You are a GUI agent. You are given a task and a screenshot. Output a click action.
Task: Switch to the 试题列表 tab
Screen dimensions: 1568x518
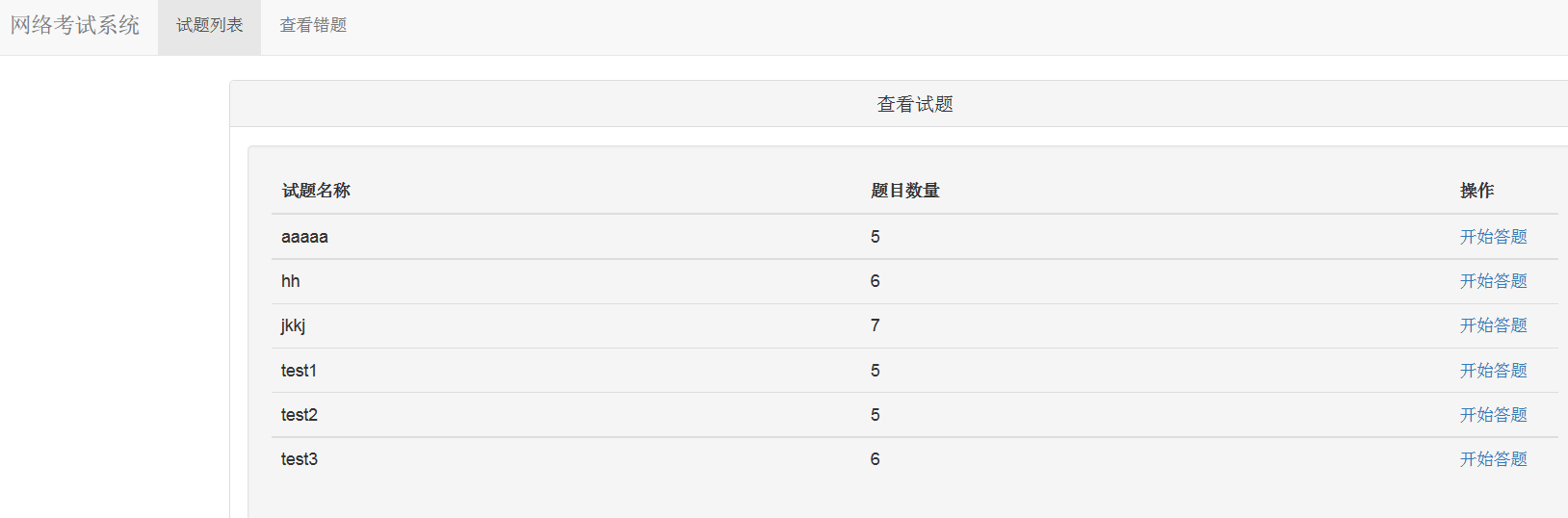[209, 26]
